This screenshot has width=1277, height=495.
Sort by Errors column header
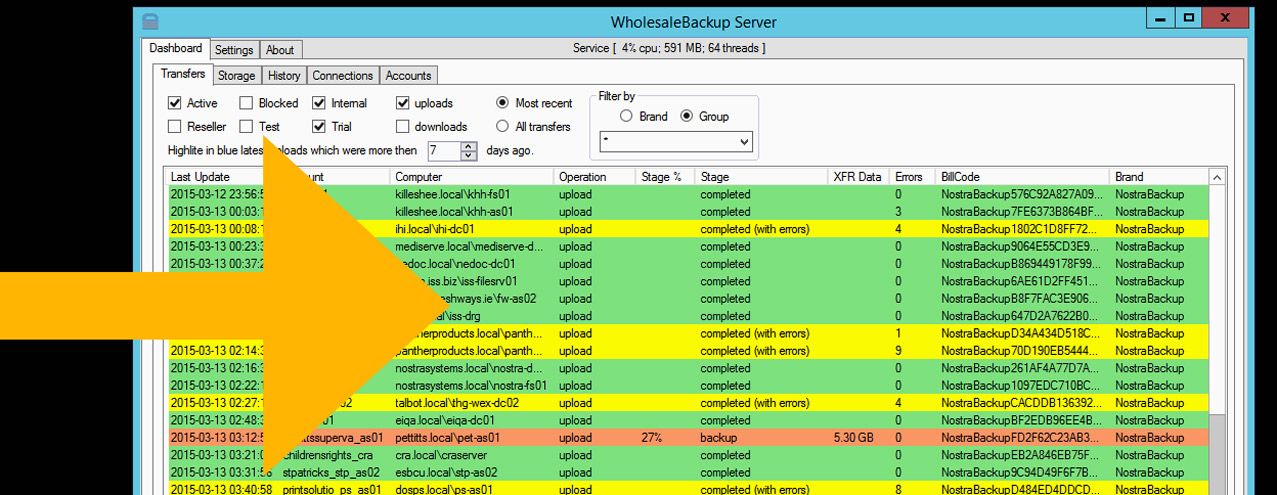[x=913, y=177]
